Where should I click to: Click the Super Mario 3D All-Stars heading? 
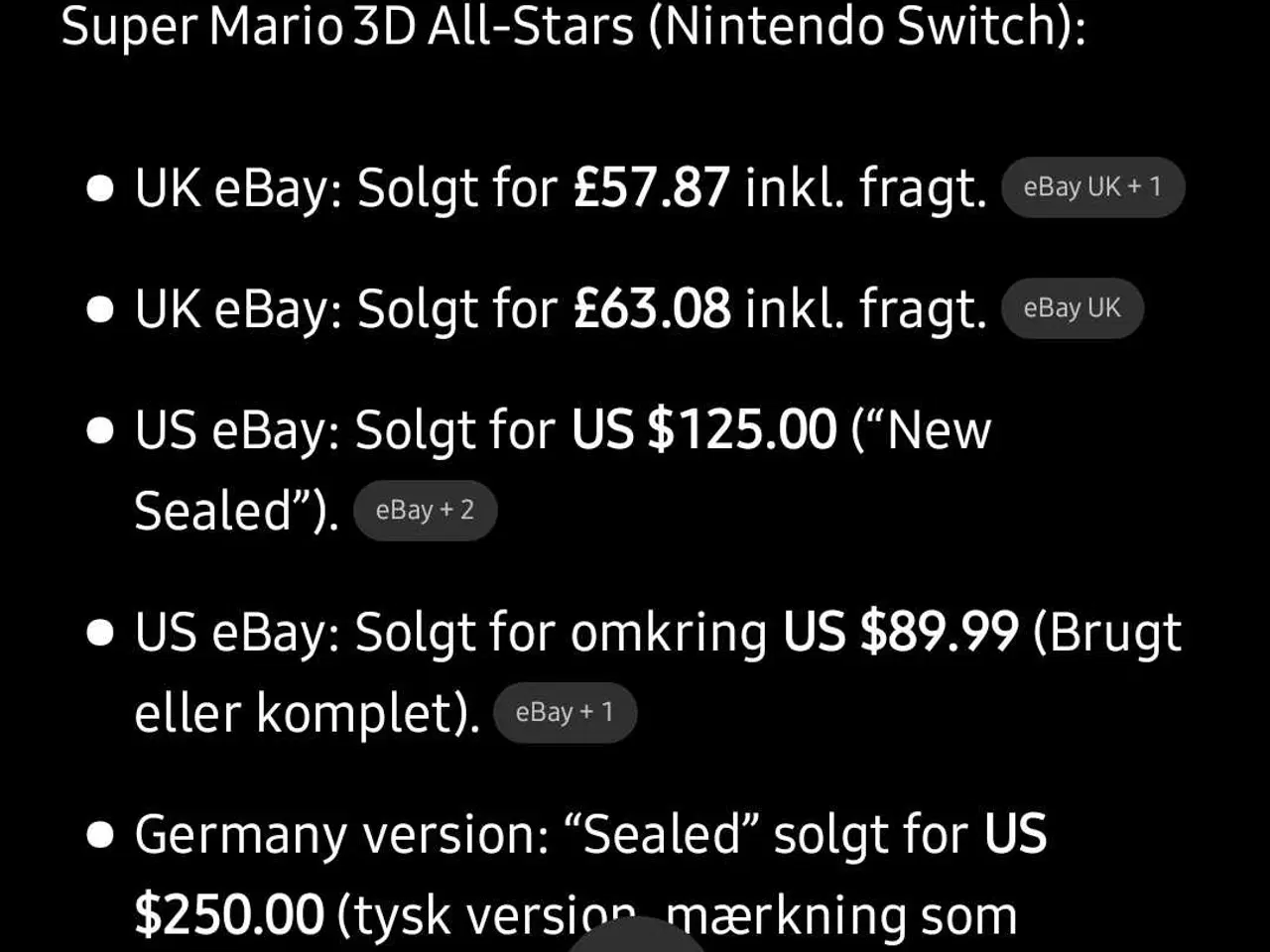click(572, 26)
